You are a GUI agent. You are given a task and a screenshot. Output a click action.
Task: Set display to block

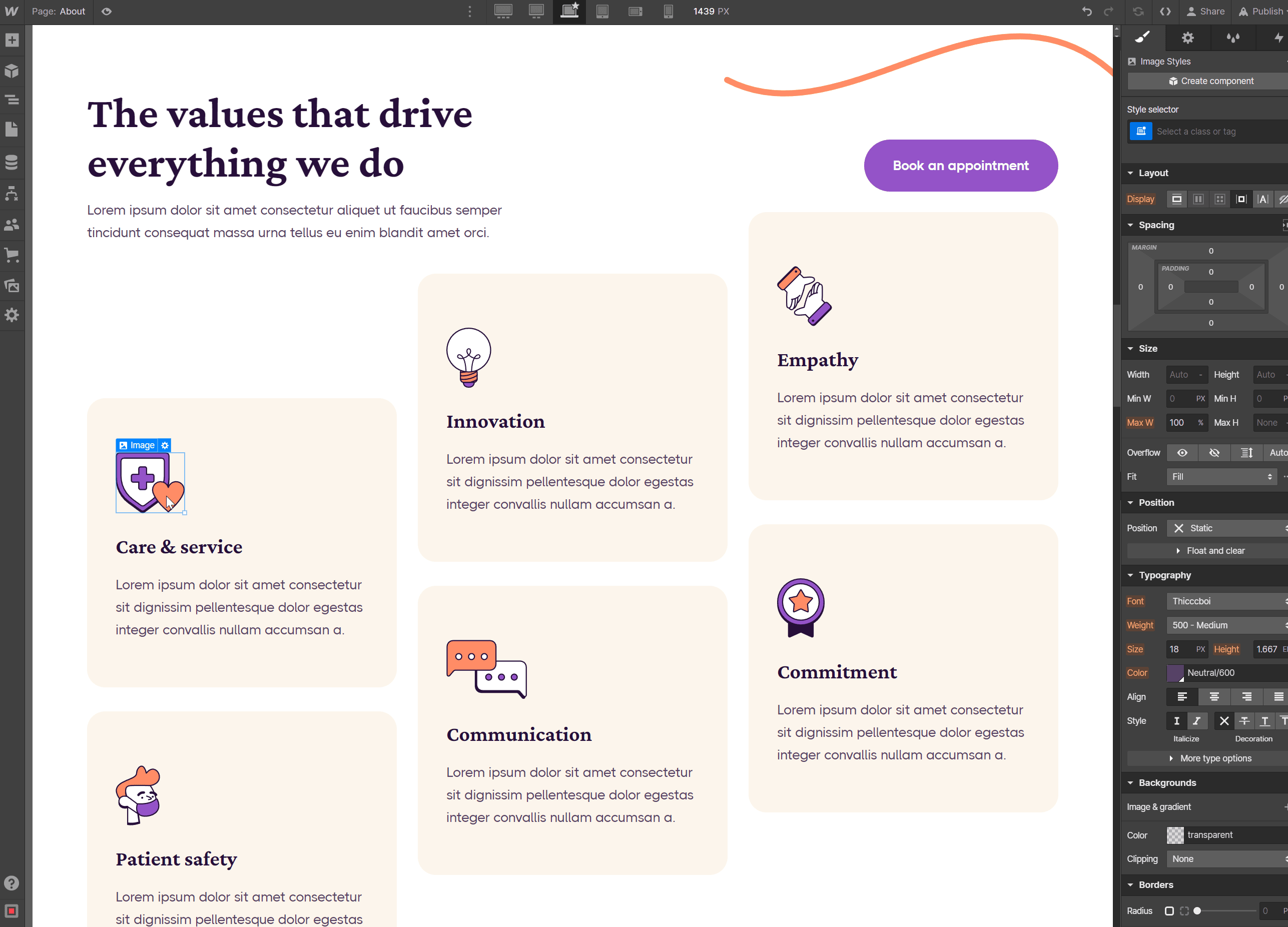pos(1177,199)
